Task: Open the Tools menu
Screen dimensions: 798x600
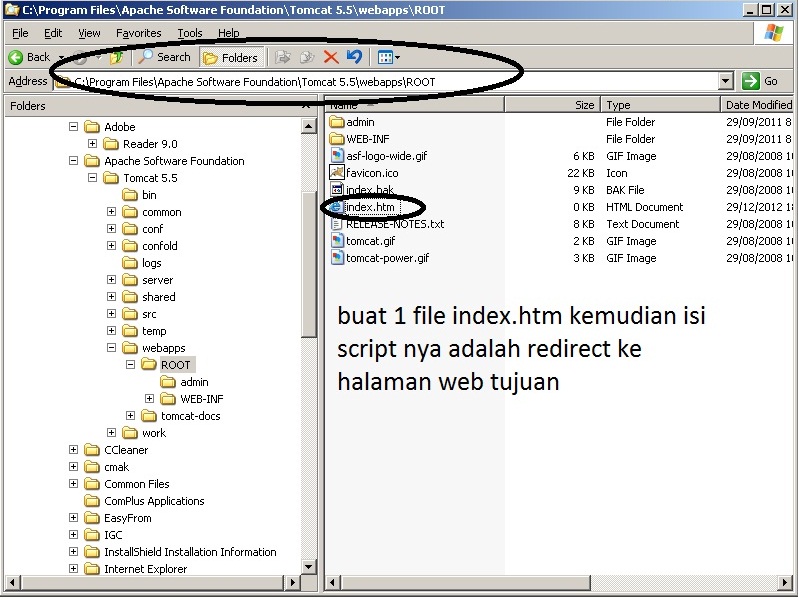Action: [x=190, y=33]
